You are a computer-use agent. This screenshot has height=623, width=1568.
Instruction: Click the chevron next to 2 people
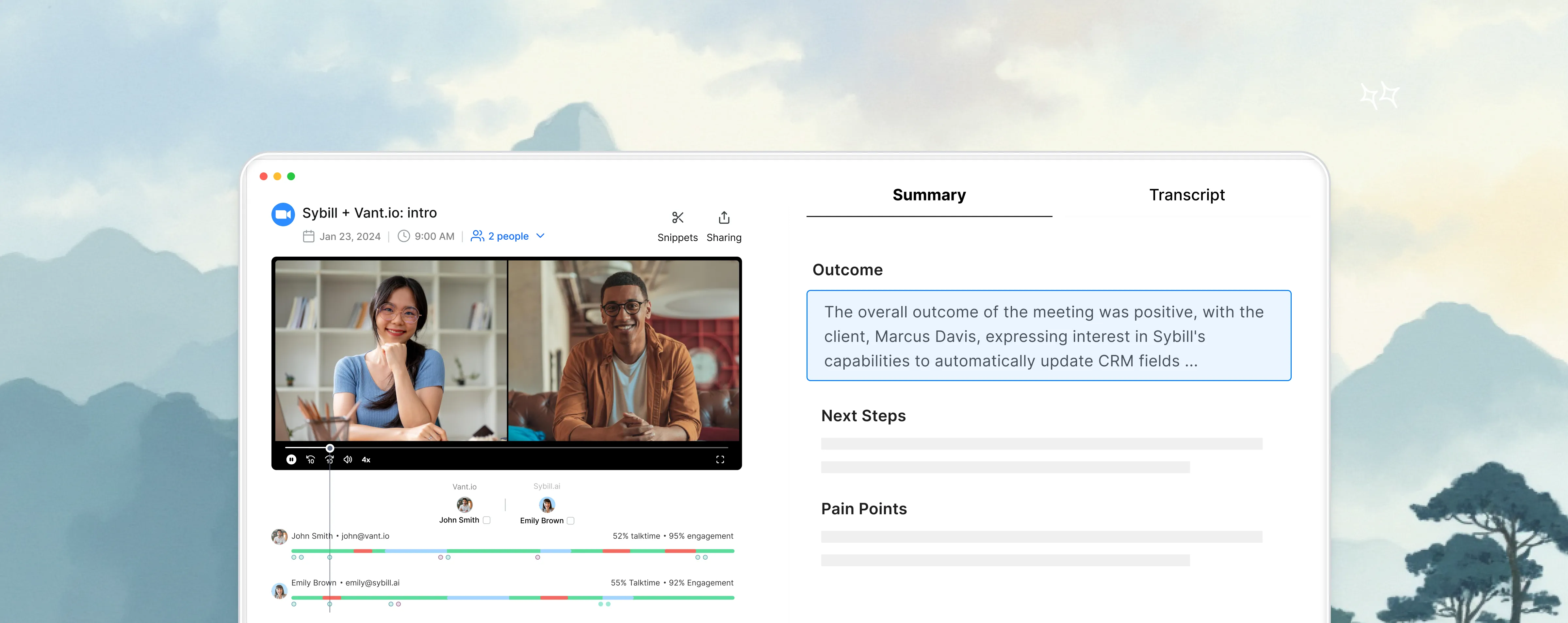coord(540,235)
